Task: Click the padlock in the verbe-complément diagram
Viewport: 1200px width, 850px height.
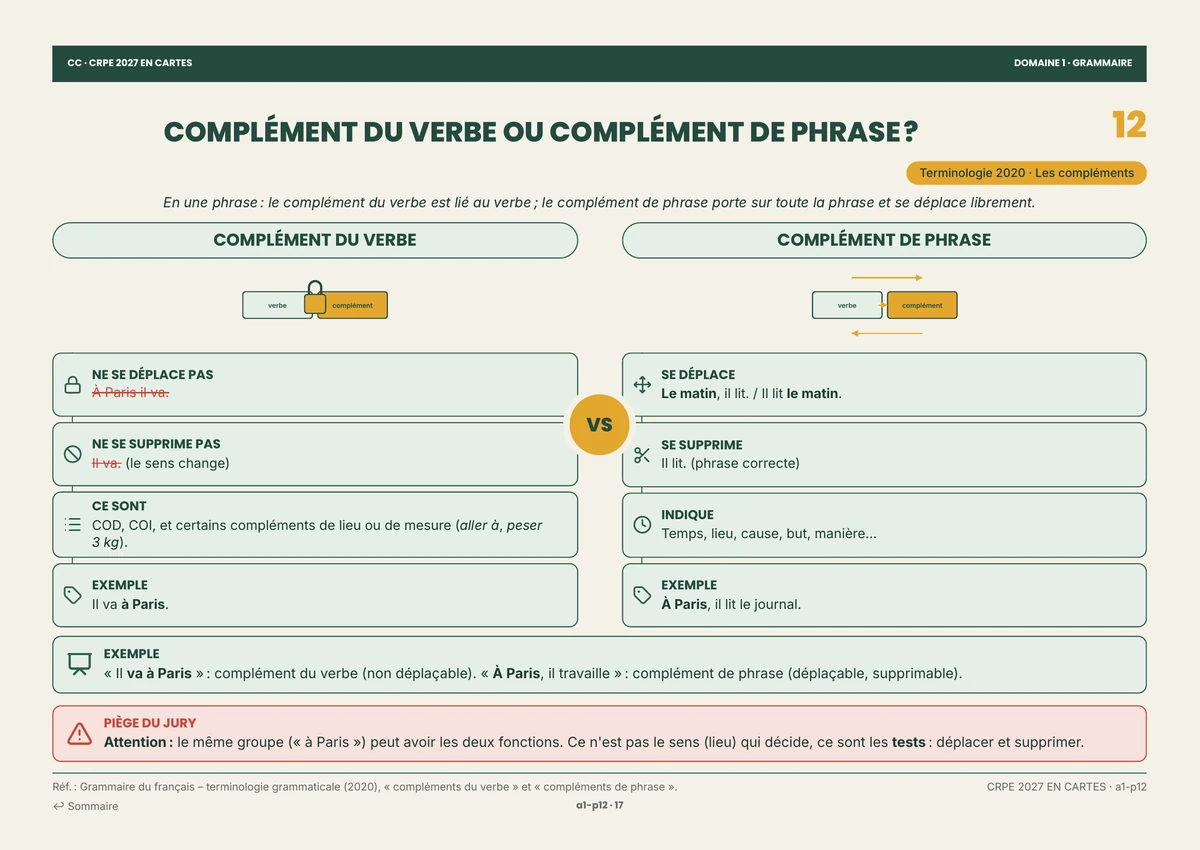Action: [x=315, y=297]
